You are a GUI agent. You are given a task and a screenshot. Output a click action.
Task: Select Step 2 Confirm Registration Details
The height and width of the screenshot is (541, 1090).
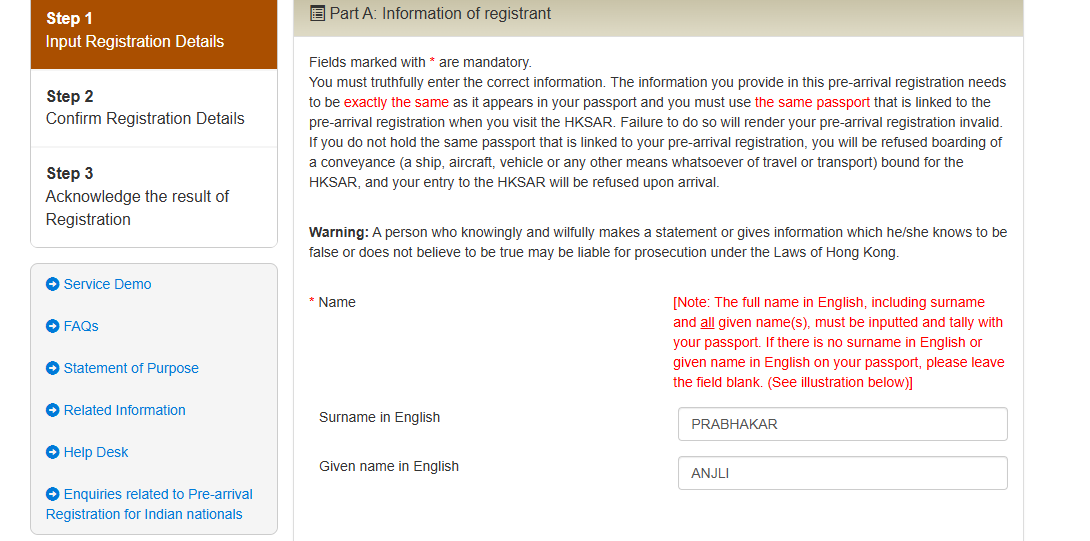154,108
